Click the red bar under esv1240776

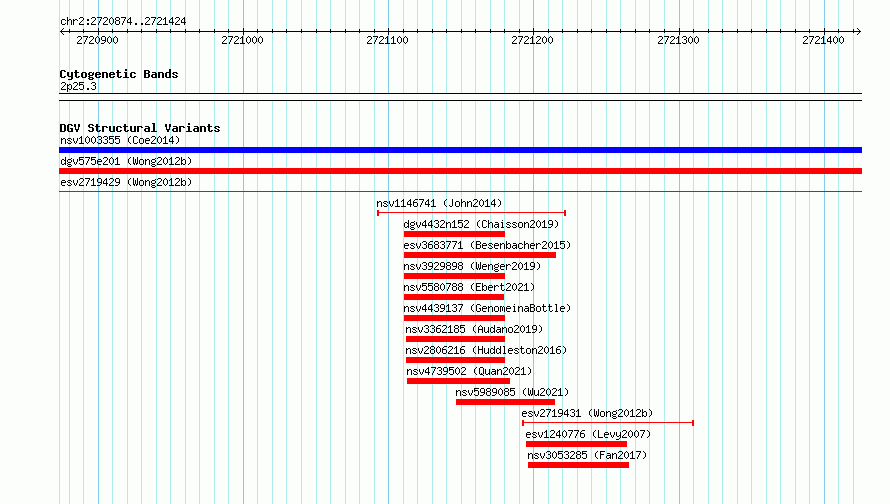[576, 444]
